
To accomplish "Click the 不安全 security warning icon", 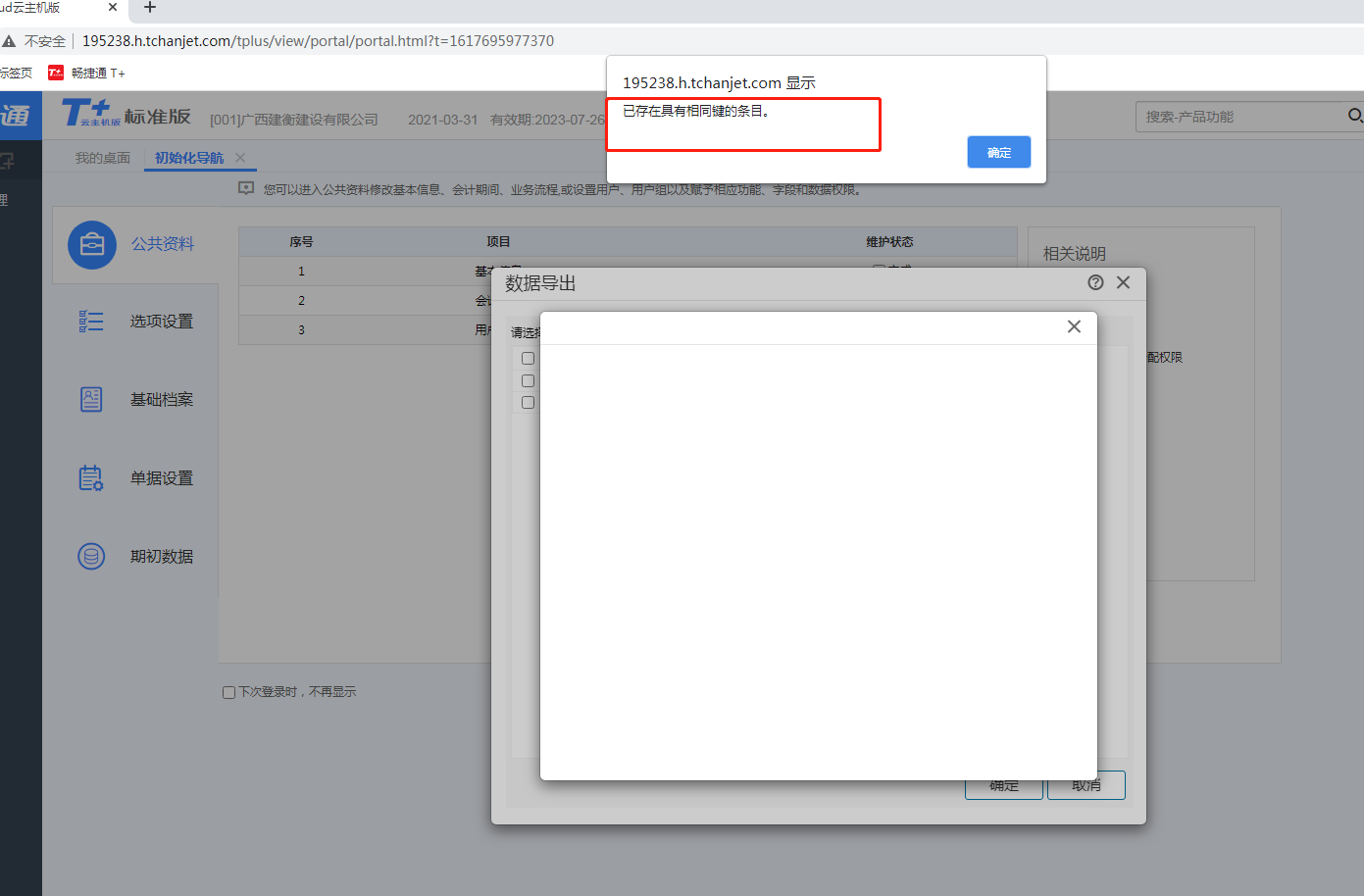I will click(x=9, y=41).
